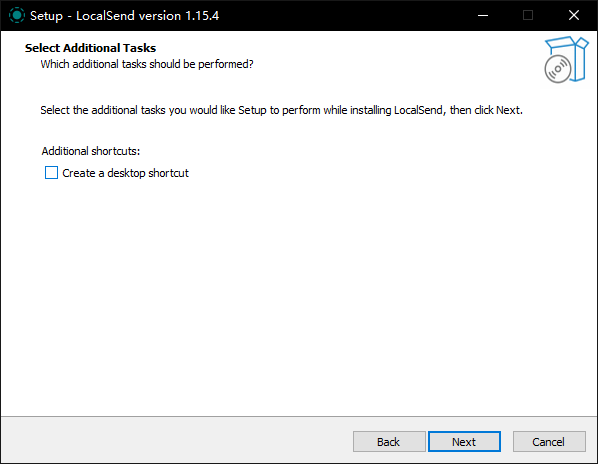Click the empty white area below the checkbox
Image resolution: width=598 pixels, height=464 pixels.
pyautogui.click(x=299, y=297)
